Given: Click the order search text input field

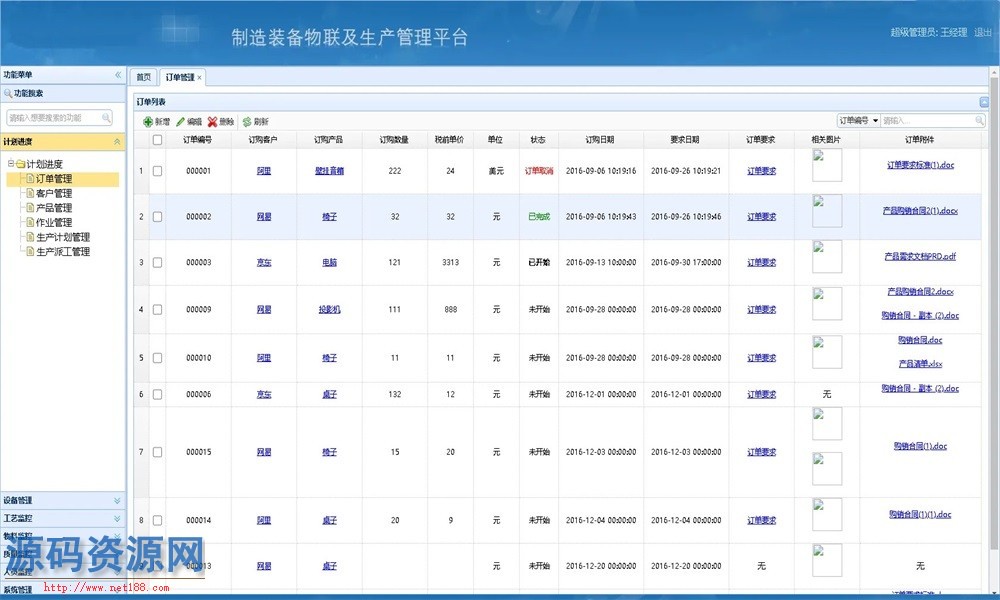Looking at the screenshot, I should point(925,121).
